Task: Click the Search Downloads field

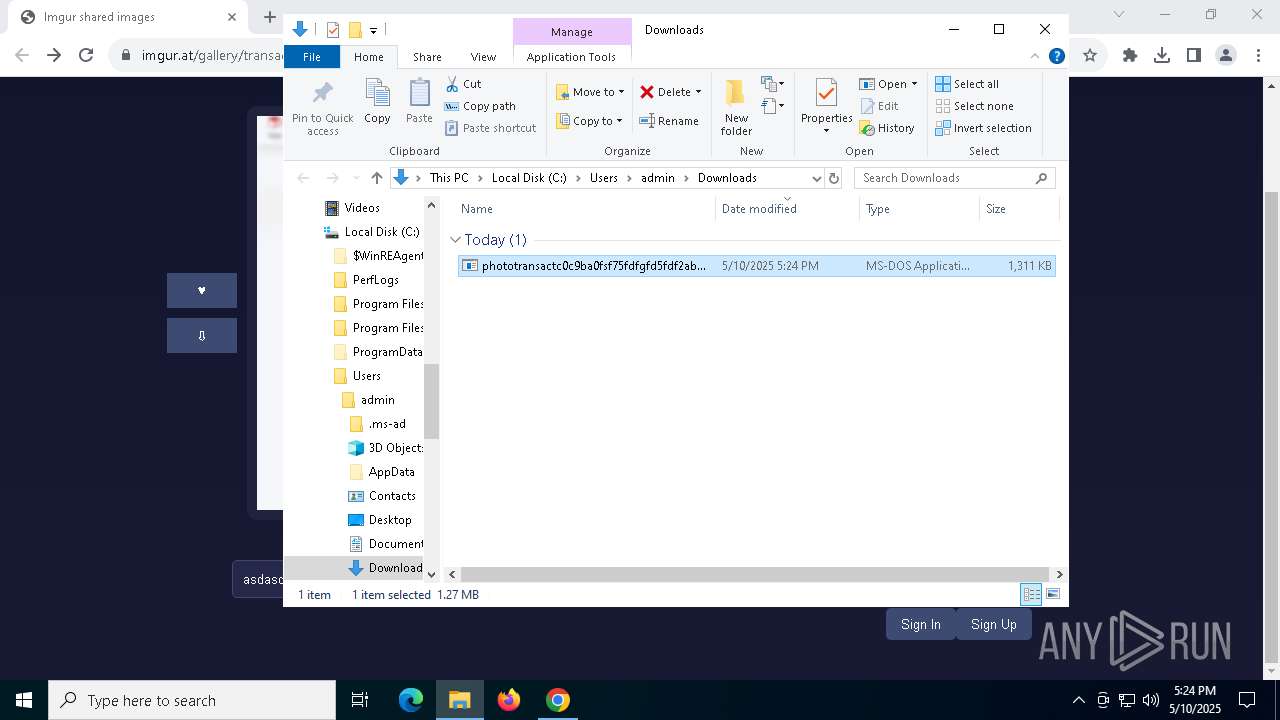Action: 954,178
